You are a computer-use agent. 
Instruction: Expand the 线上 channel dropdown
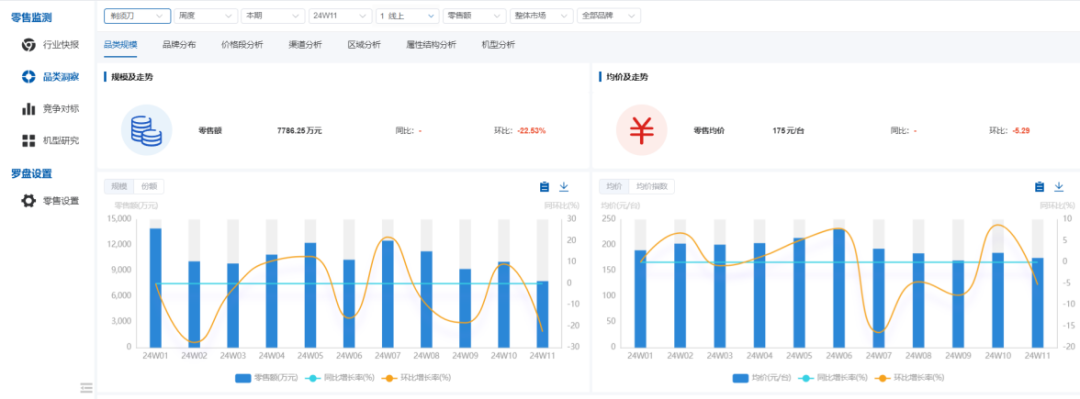click(x=408, y=15)
